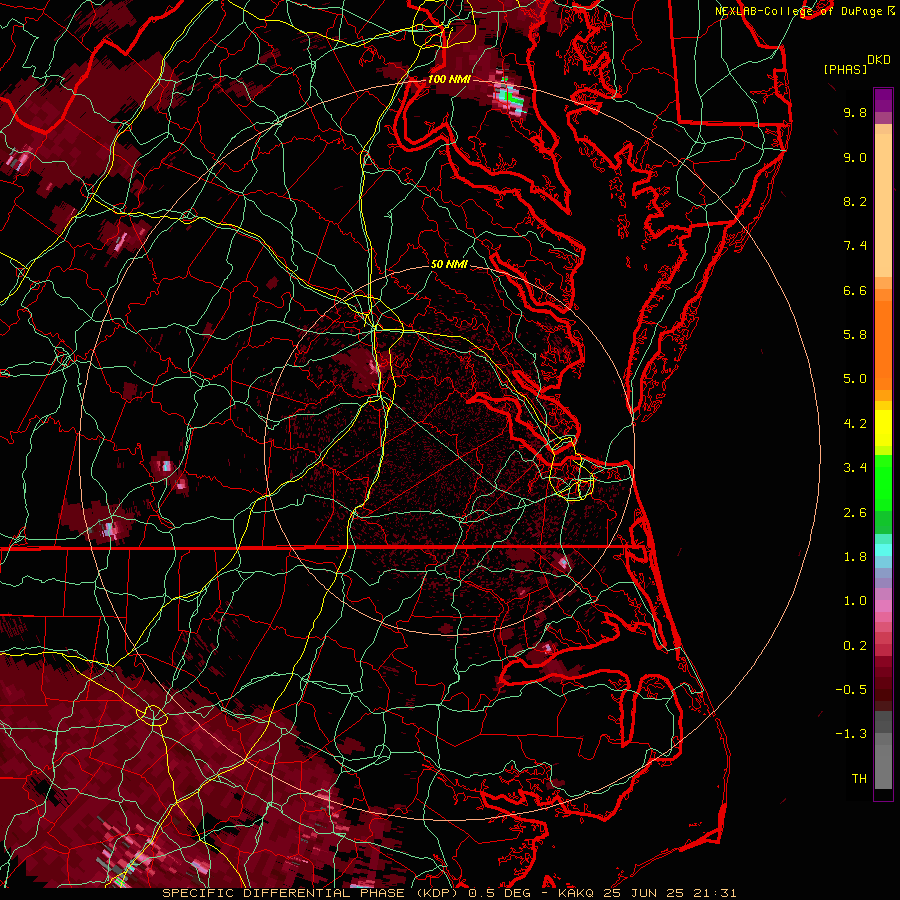Click the 2.6 value on color scale
This screenshot has width=900, height=900.
pyautogui.click(x=855, y=513)
